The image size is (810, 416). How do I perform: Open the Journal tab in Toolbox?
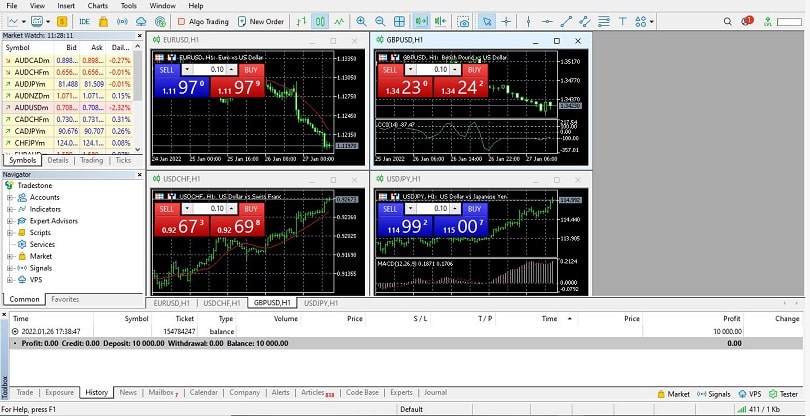(x=435, y=392)
